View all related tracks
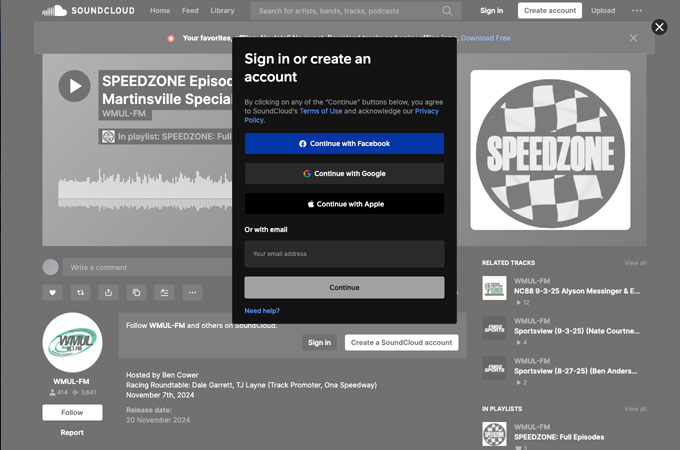This screenshot has height=450, width=680. coord(635,263)
